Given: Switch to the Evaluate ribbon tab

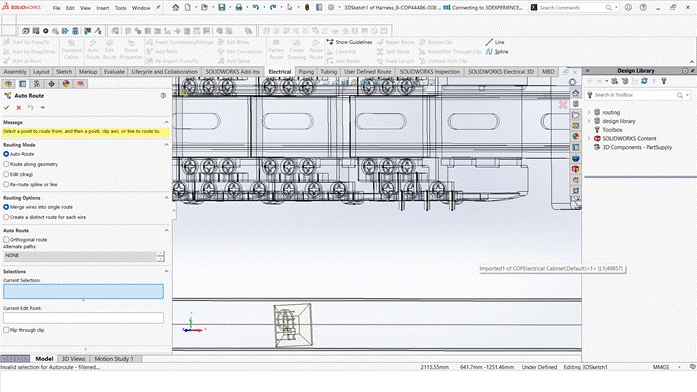Looking at the screenshot, I should pyautogui.click(x=114, y=72).
